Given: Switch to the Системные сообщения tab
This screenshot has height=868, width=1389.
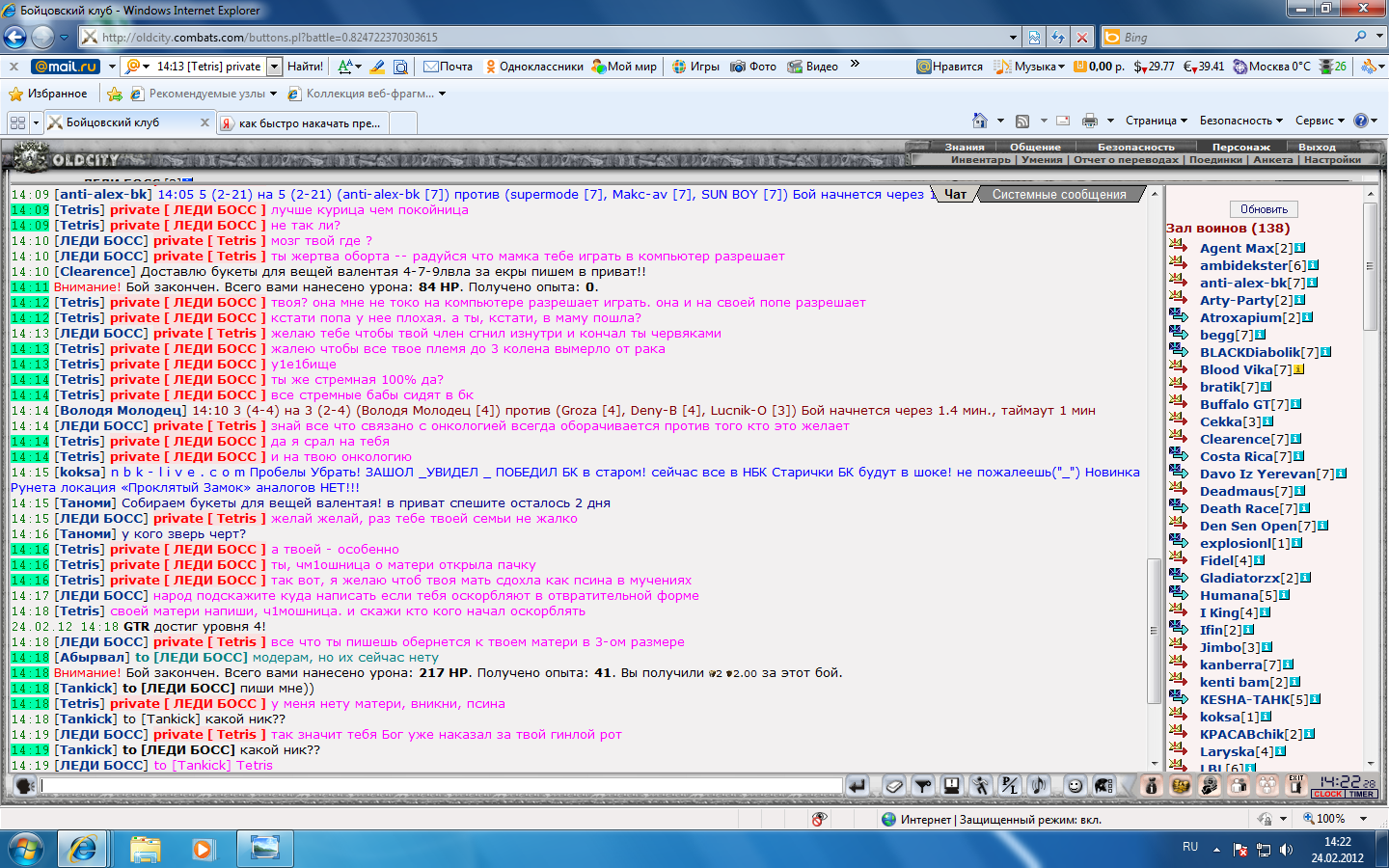Looking at the screenshot, I should 1059,194.
